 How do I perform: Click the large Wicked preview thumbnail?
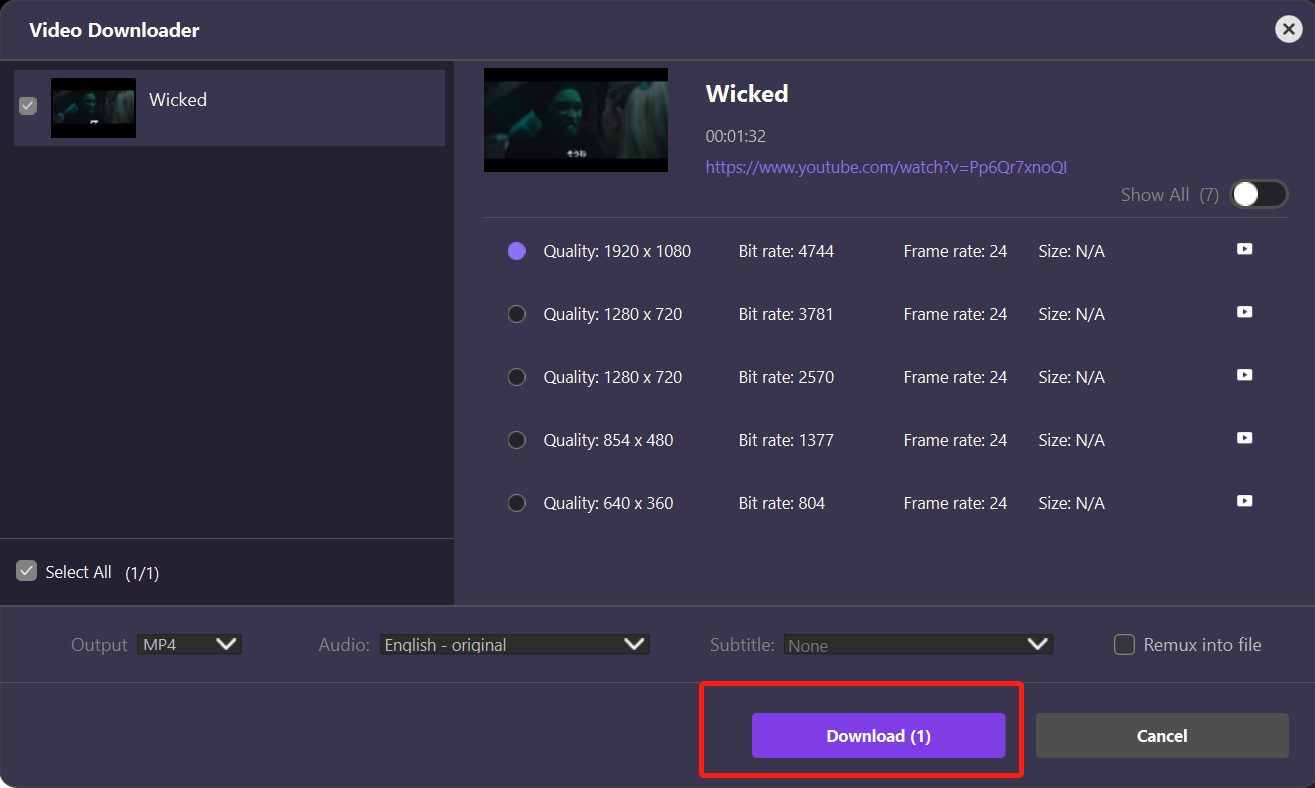pos(576,120)
